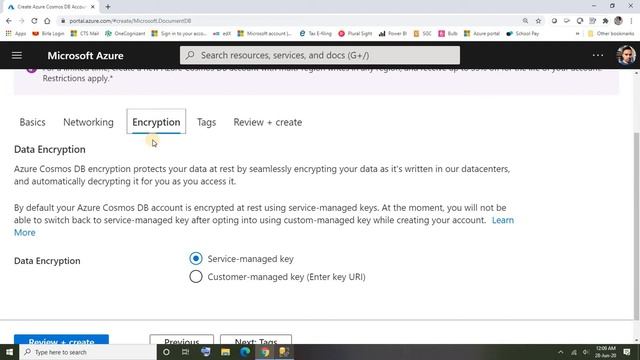Screen dimensions: 640x360
Task: Select the Encryption tab
Action: point(156,122)
